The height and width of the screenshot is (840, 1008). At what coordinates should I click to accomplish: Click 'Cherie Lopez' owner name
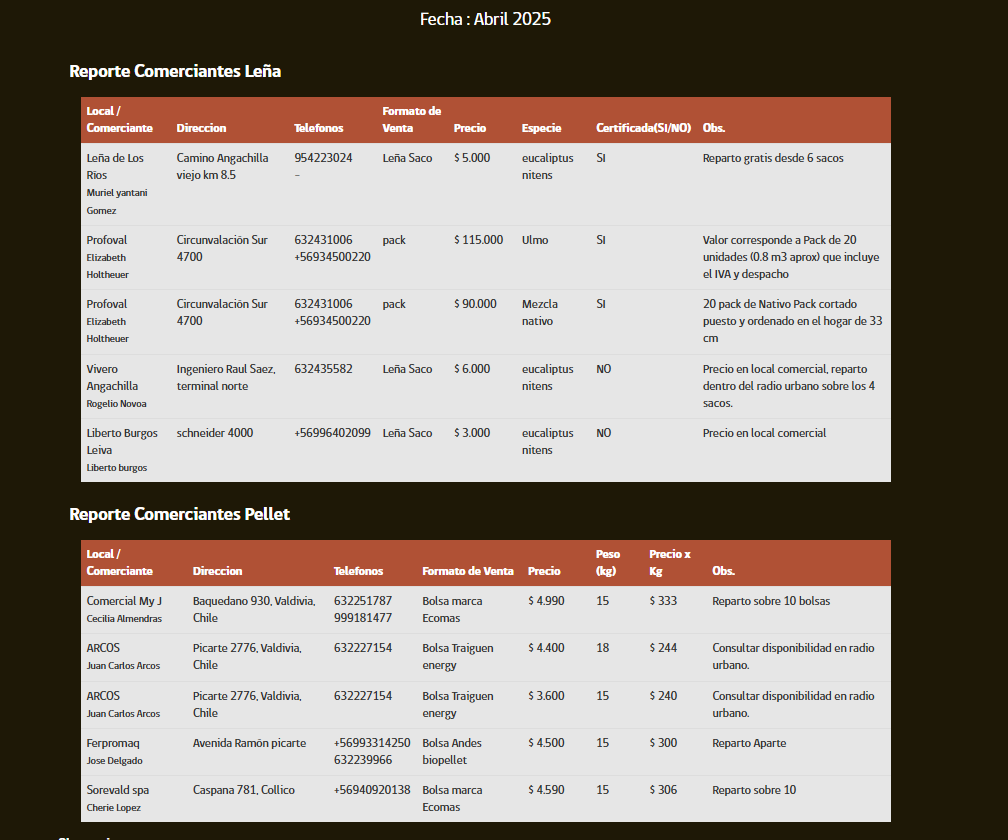(x=114, y=808)
